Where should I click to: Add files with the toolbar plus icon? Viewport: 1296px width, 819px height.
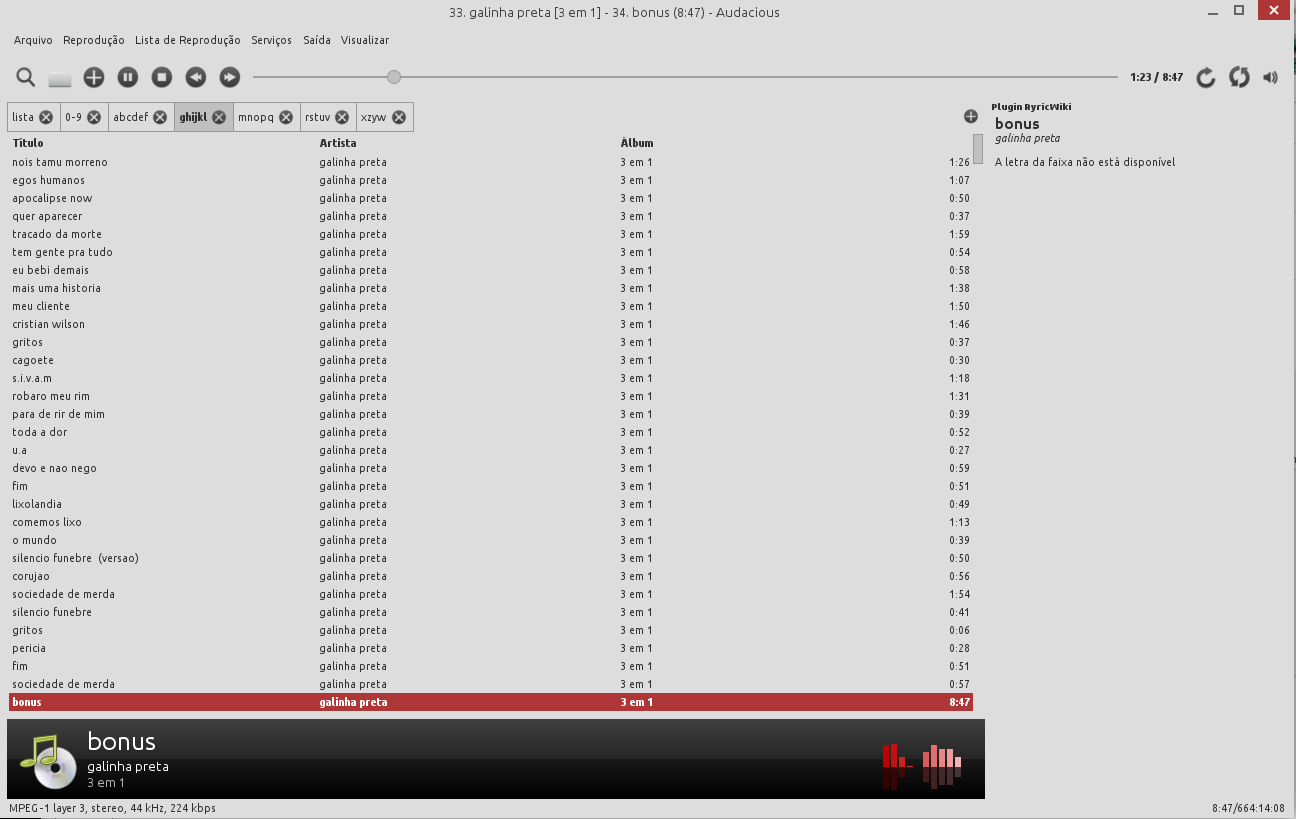tap(94, 77)
